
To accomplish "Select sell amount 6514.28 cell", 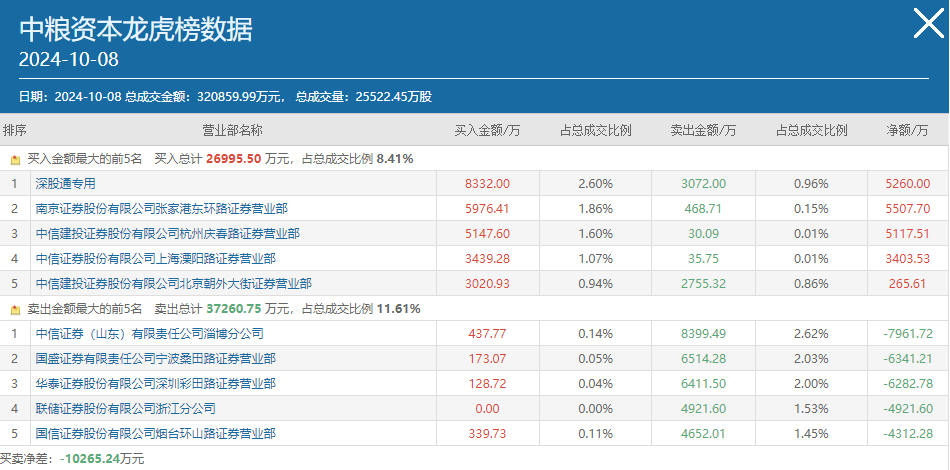I will coord(703,359).
